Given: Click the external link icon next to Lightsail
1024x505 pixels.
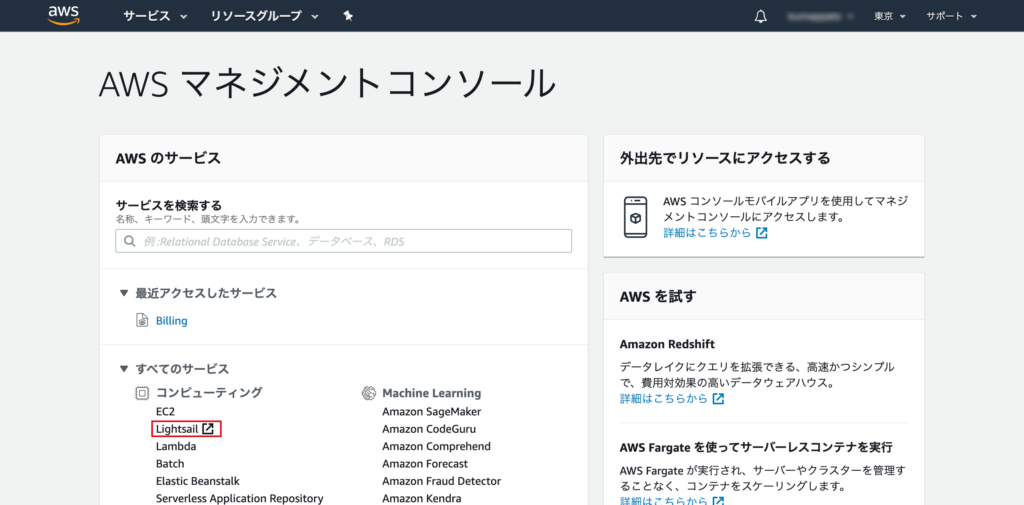Looking at the screenshot, I should pos(208,429).
